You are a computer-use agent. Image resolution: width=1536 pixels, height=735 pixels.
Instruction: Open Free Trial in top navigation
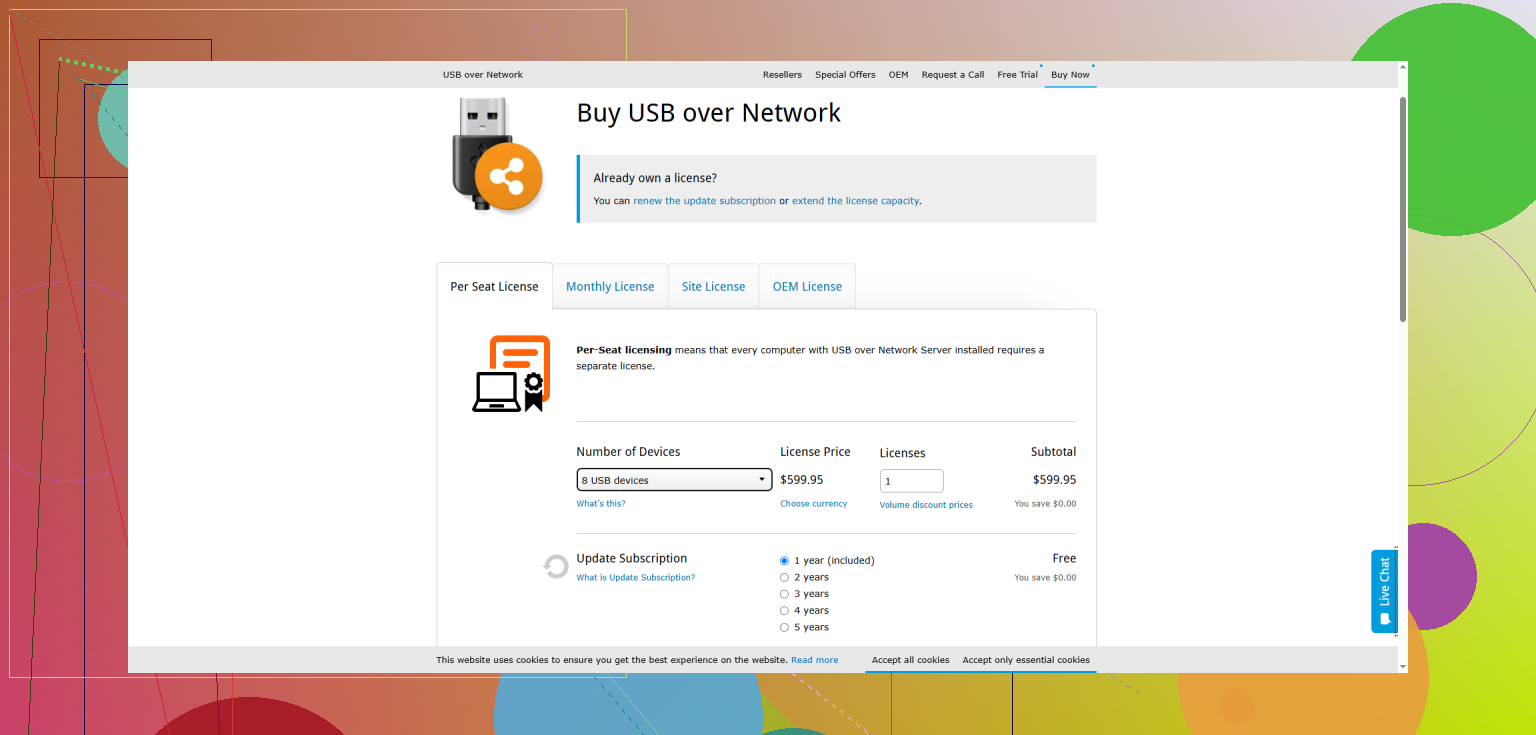1017,75
